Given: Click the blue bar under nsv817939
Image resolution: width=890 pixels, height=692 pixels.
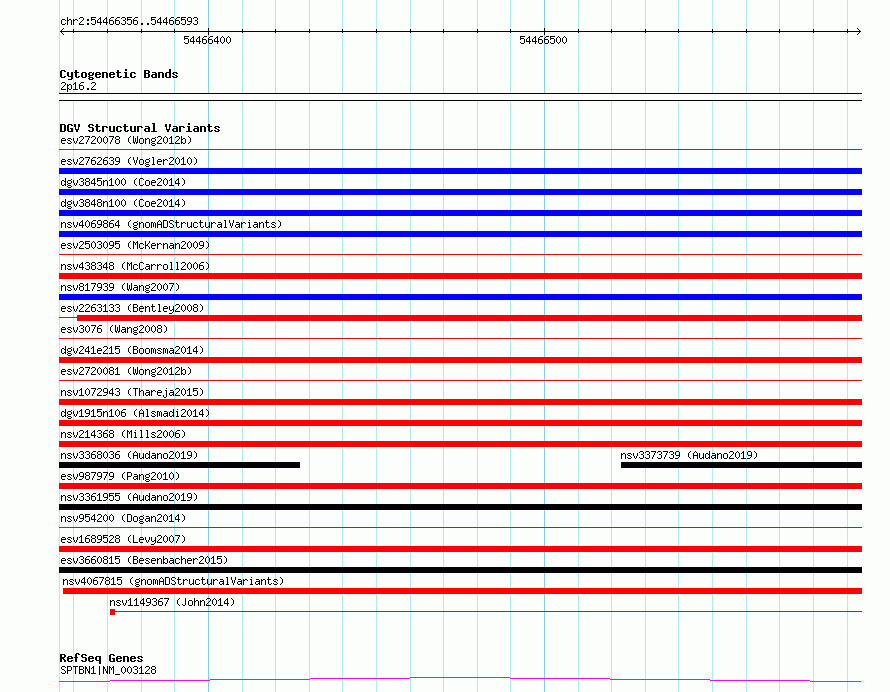Looking at the screenshot, I should [460, 297].
